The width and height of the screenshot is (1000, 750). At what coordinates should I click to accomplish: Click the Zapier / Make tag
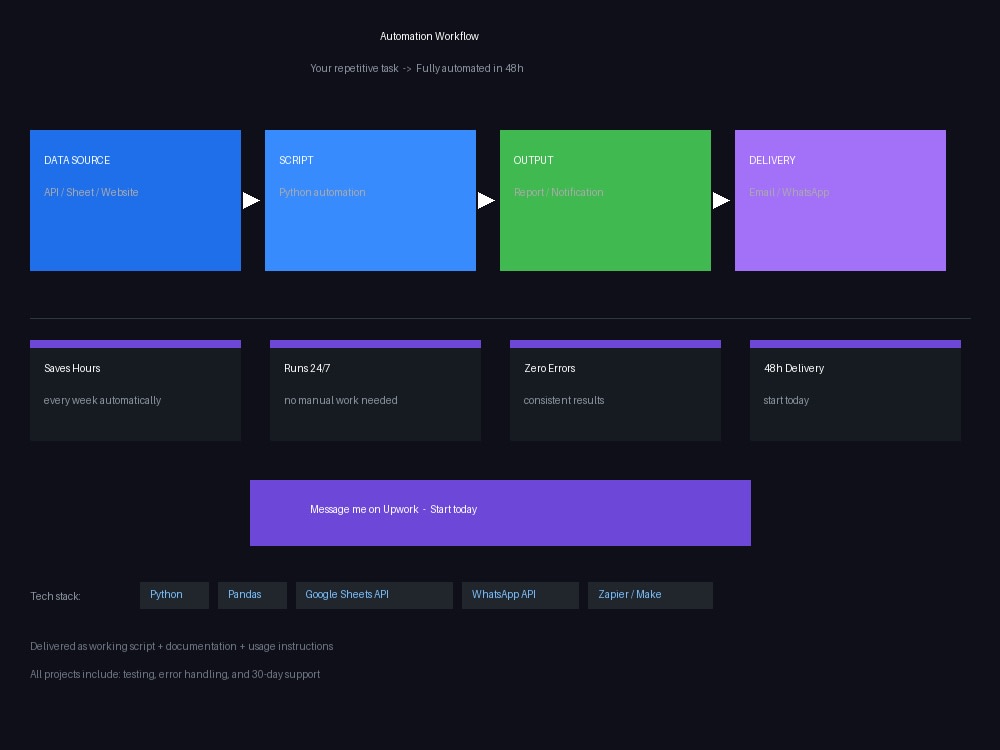(x=651, y=595)
